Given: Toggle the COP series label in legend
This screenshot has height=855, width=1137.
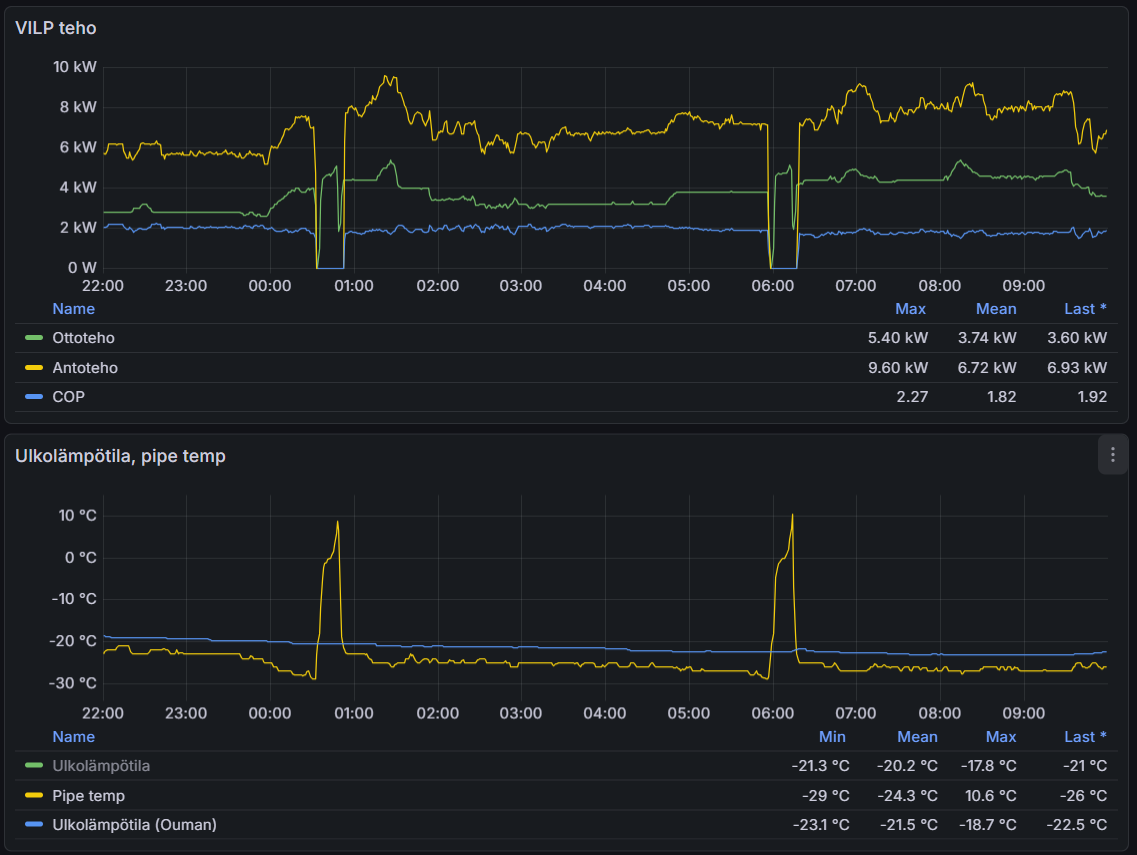Looking at the screenshot, I should pyautogui.click(x=68, y=397).
